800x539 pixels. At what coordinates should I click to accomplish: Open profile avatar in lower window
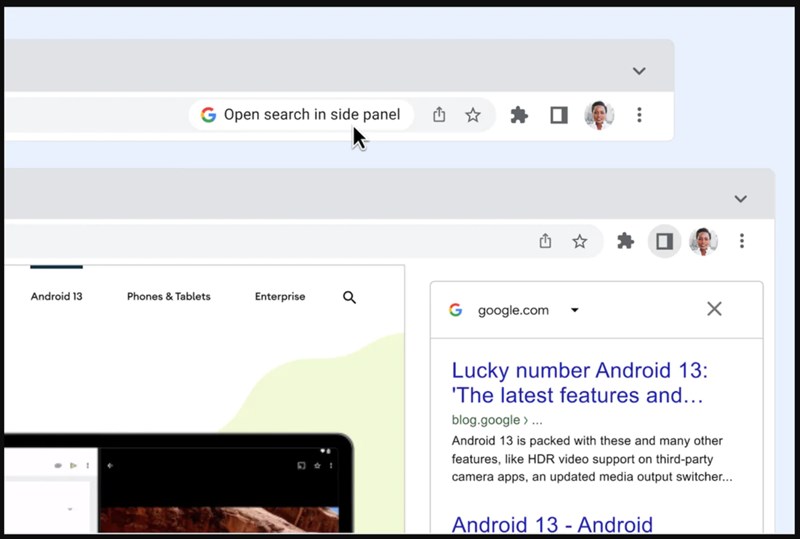(704, 241)
